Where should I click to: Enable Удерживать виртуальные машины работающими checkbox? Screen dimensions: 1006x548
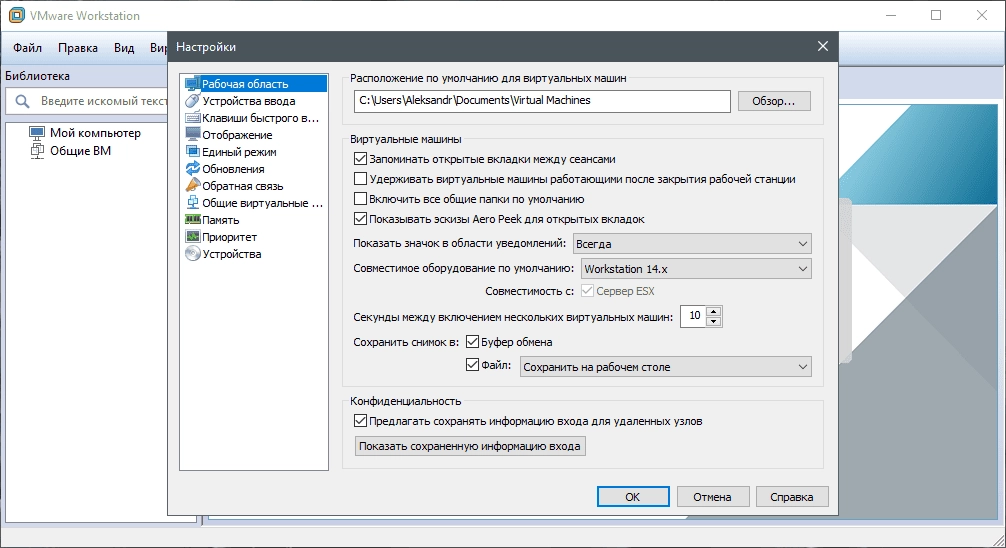361,178
